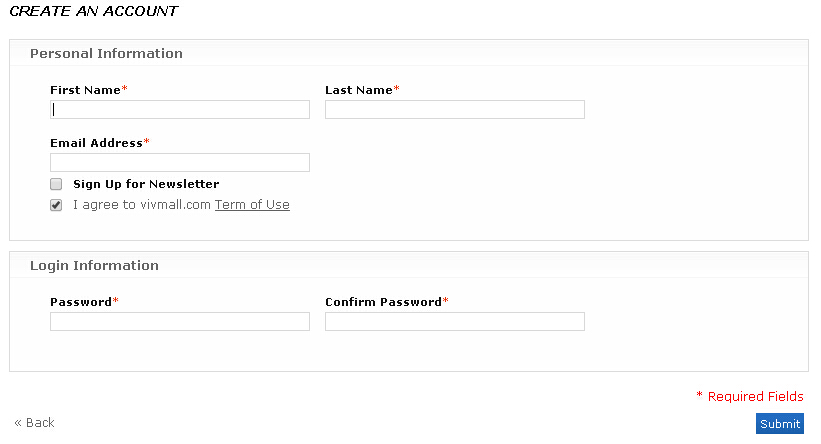This screenshot has width=821, height=444.
Task: Click the Create an Account page heading
Action: click(93, 12)
